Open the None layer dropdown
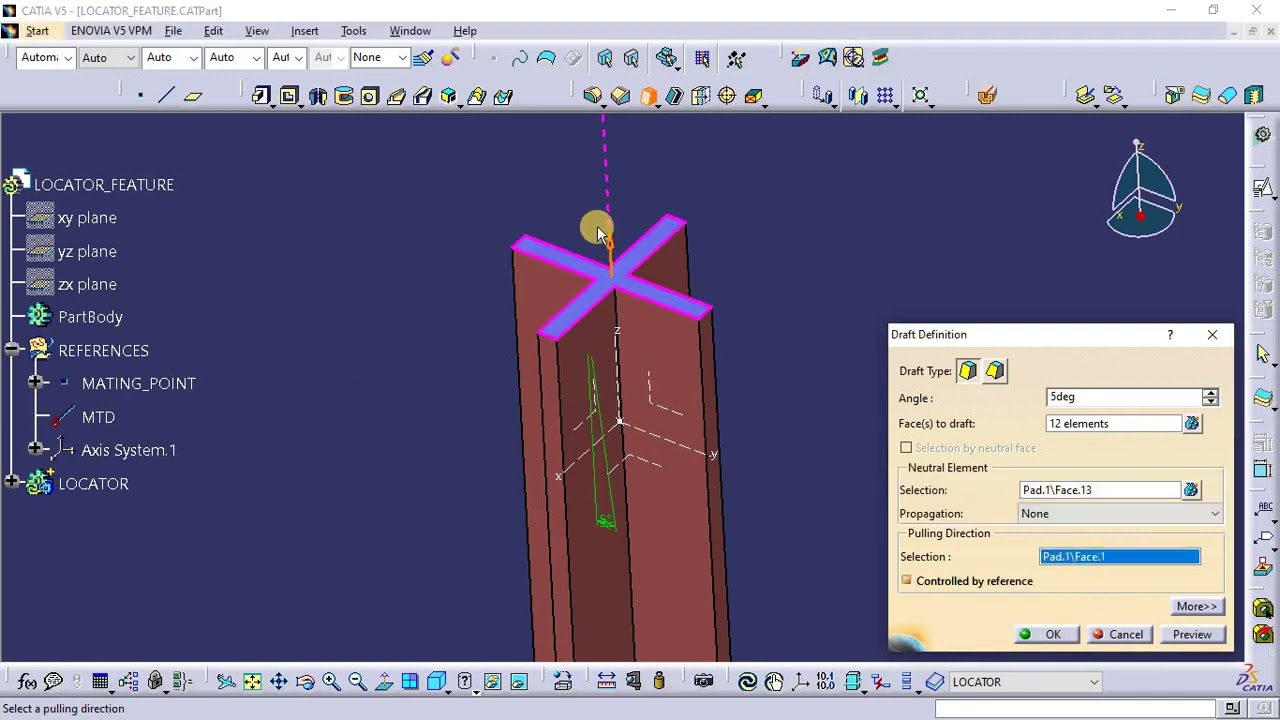The image size is (1280, 720). [380, 58]
